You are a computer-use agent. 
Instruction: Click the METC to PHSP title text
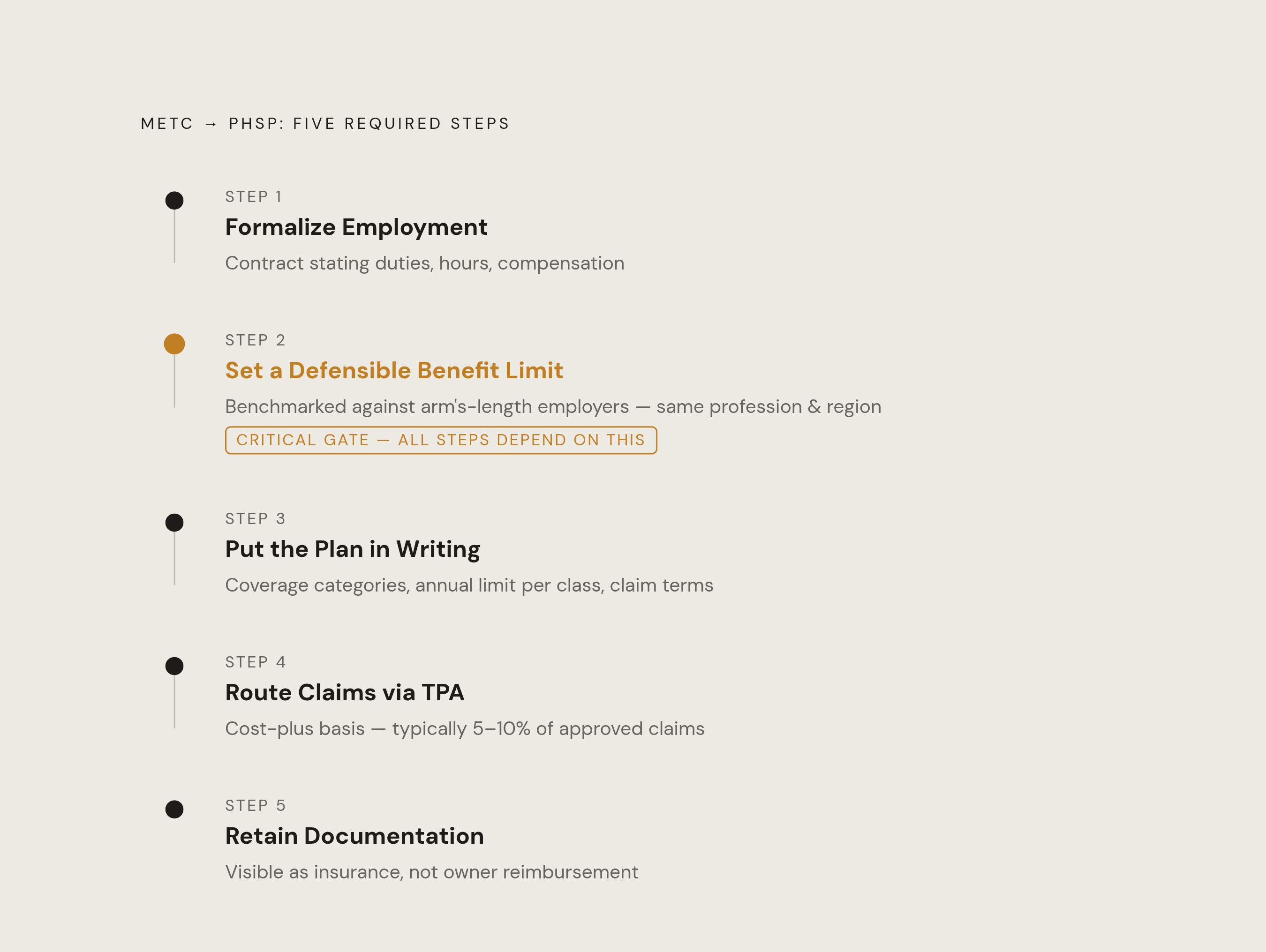click(x=325, y=124)
